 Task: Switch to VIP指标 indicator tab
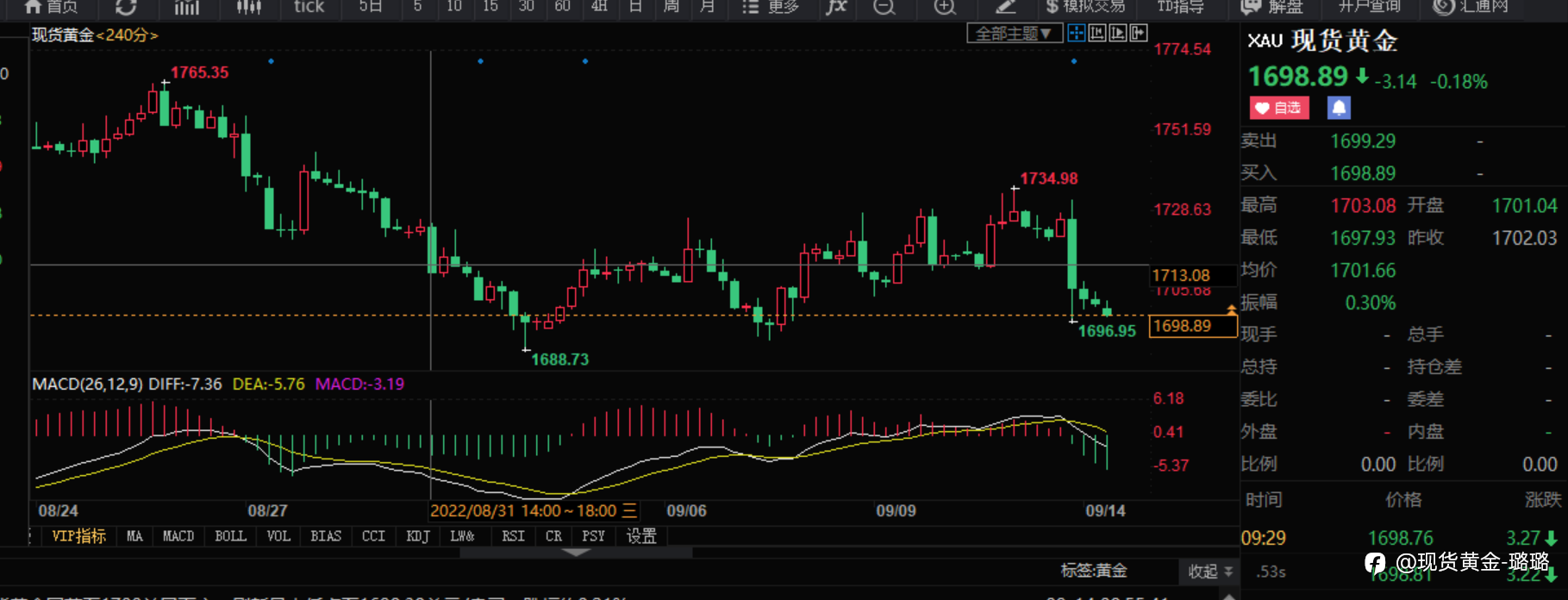tap(79, 536)
